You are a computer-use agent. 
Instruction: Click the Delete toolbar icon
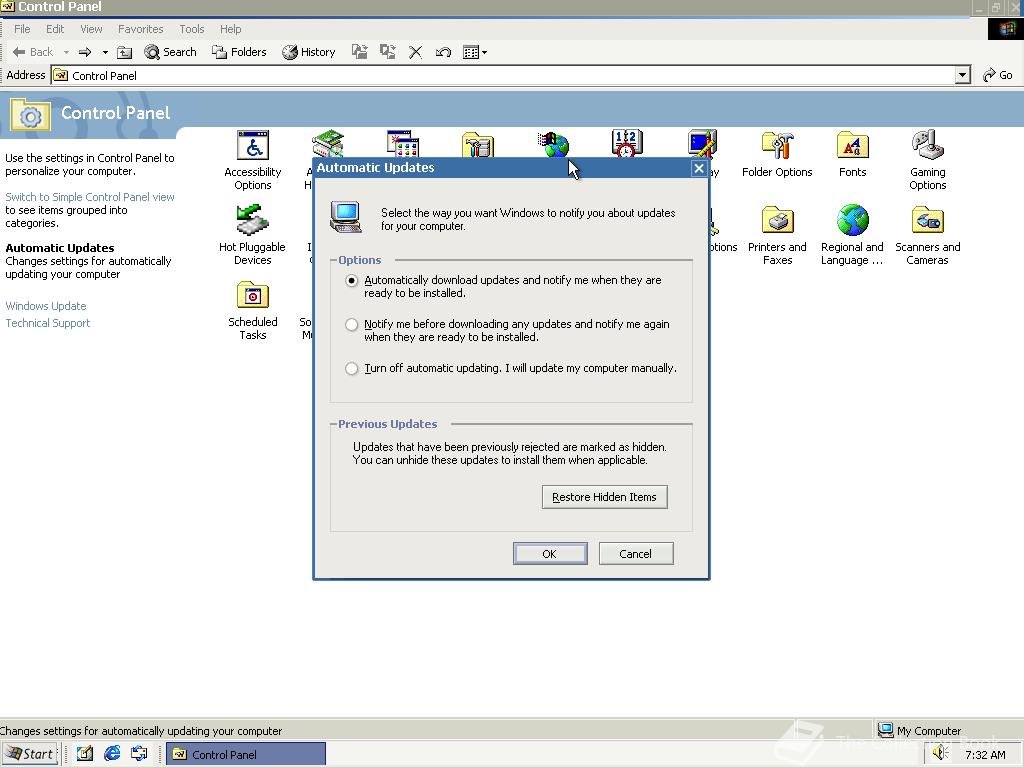[415, 52]
